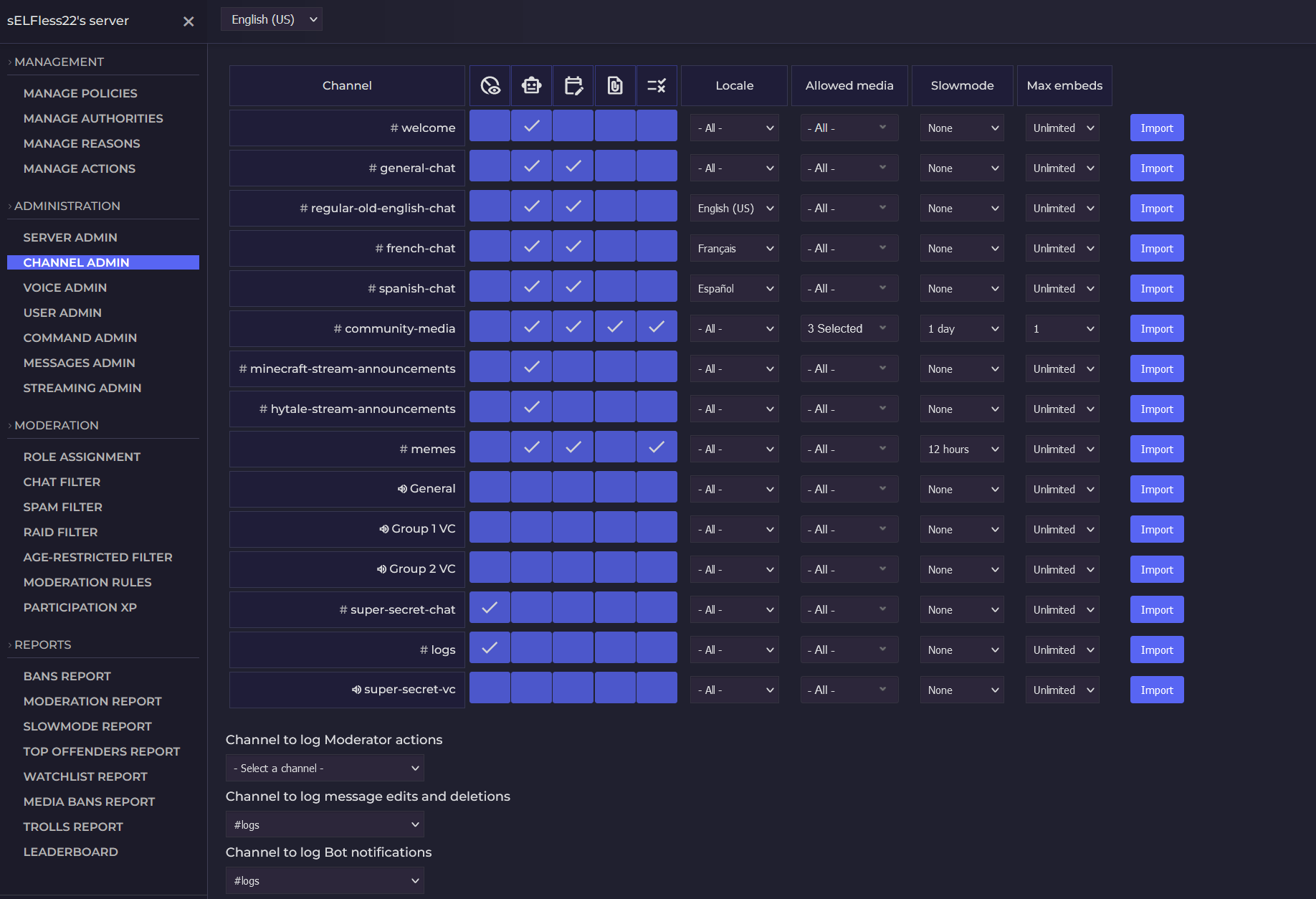Click the hidden-eye ignore column icon
1316x899 pixels.
[490, 86]
